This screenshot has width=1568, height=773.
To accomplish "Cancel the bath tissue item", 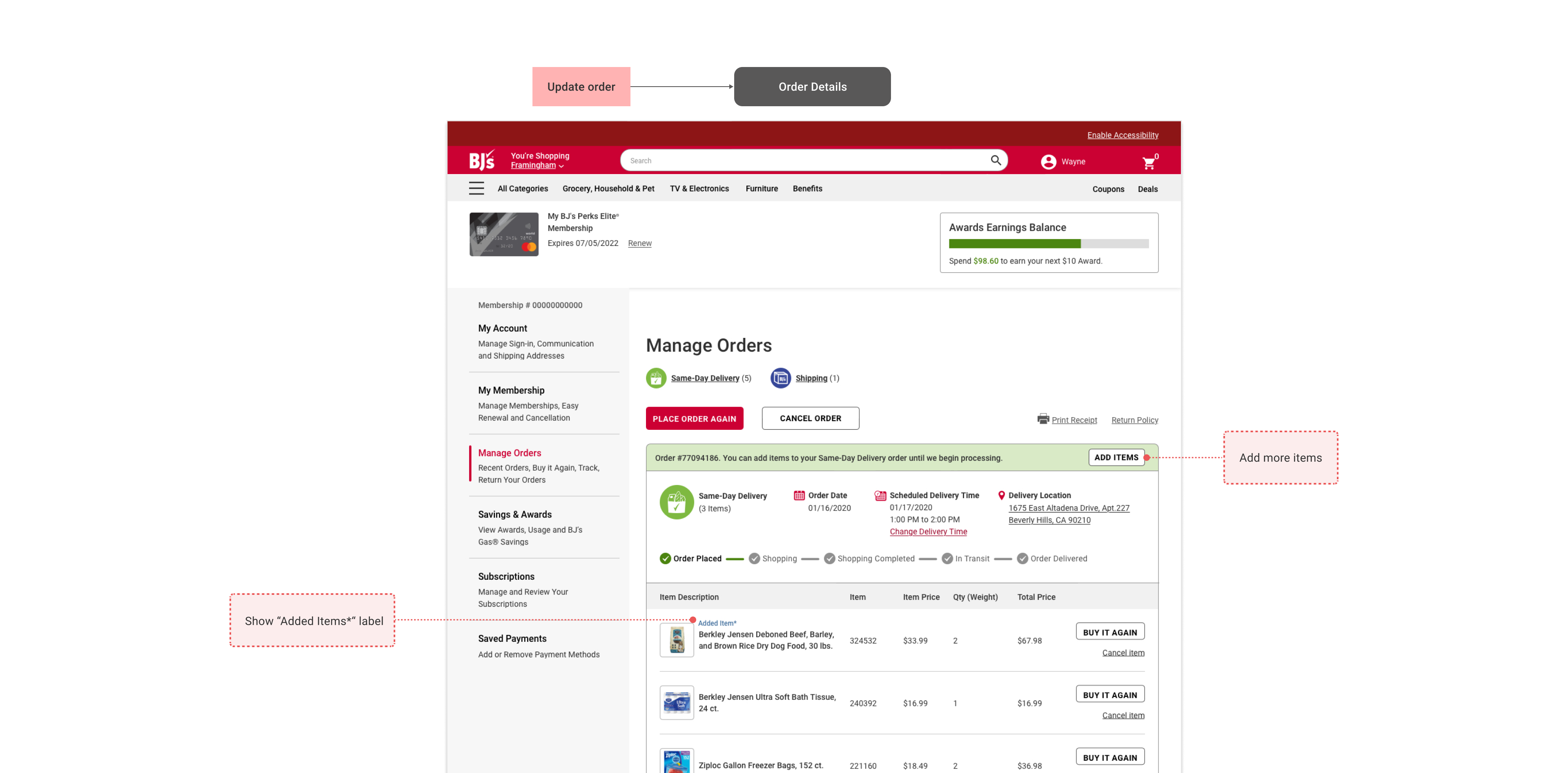I will (x=1123, y=716).
